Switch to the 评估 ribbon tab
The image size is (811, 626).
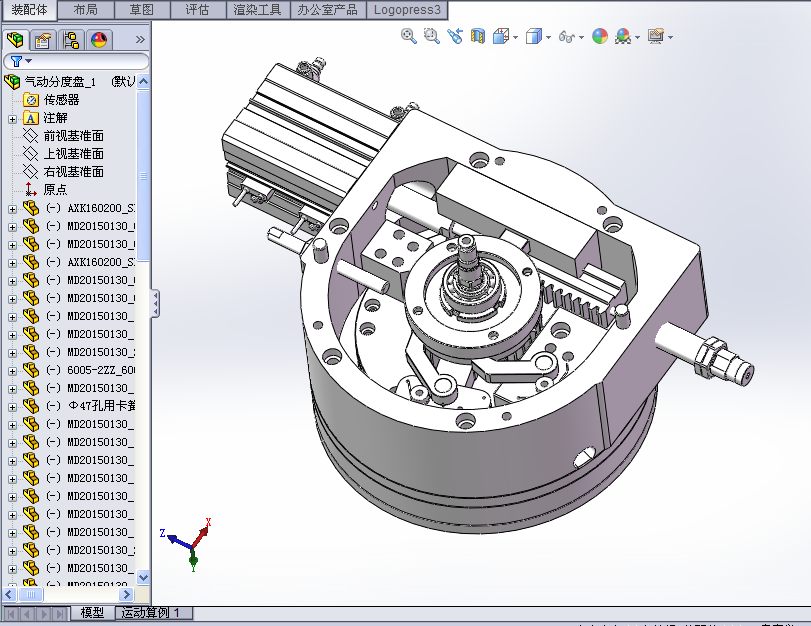197,9
